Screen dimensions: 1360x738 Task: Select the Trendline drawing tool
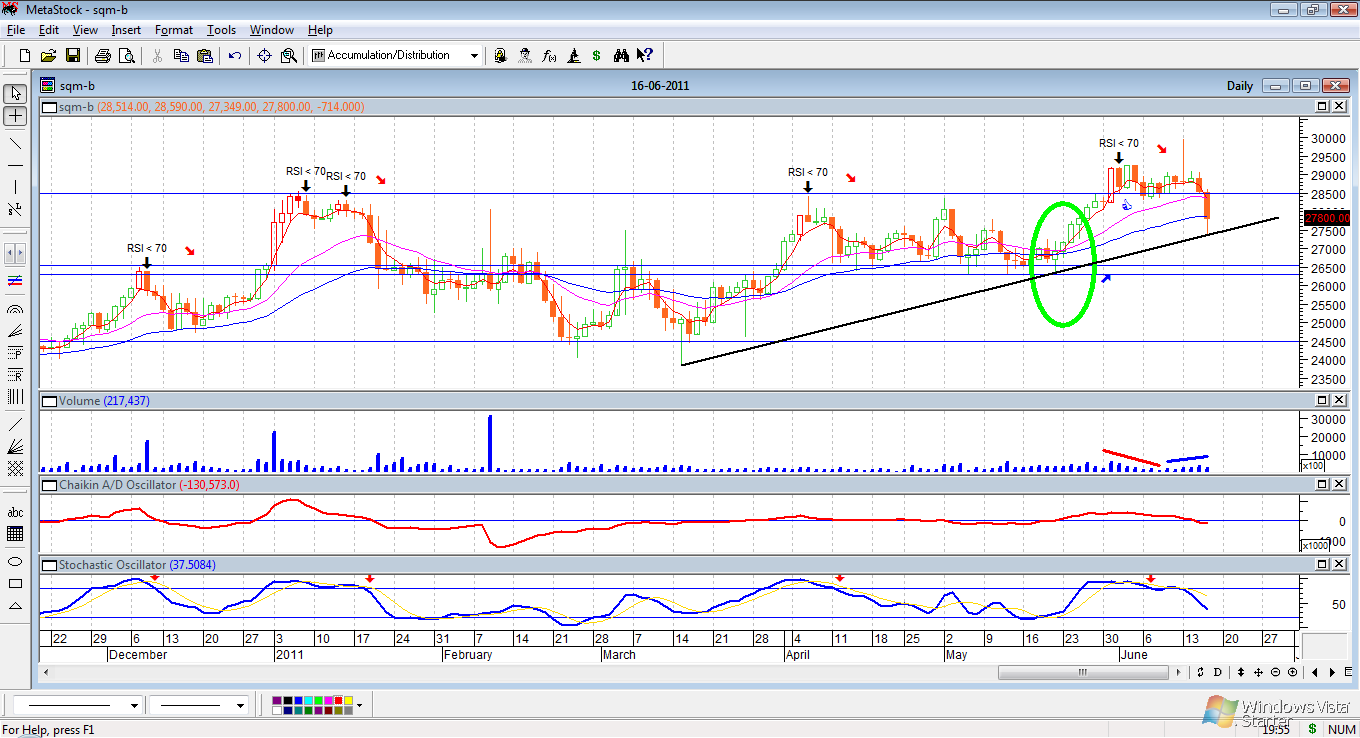pos(15,143)
